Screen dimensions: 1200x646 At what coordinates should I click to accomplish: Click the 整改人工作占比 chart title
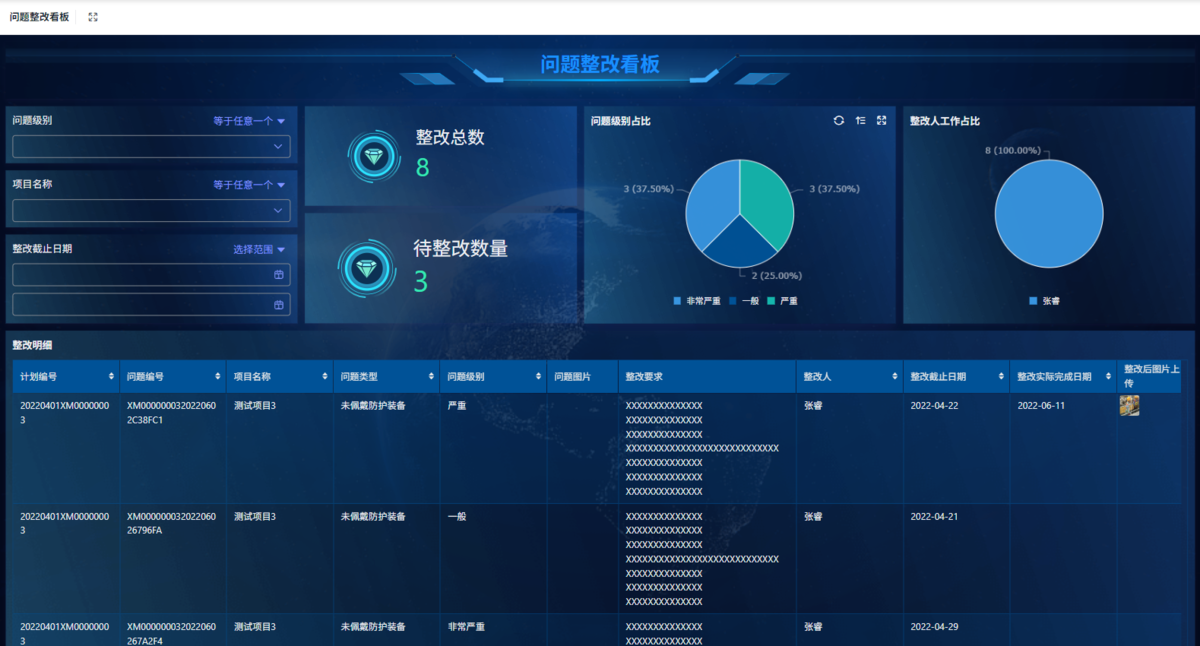tap(944, 121)
